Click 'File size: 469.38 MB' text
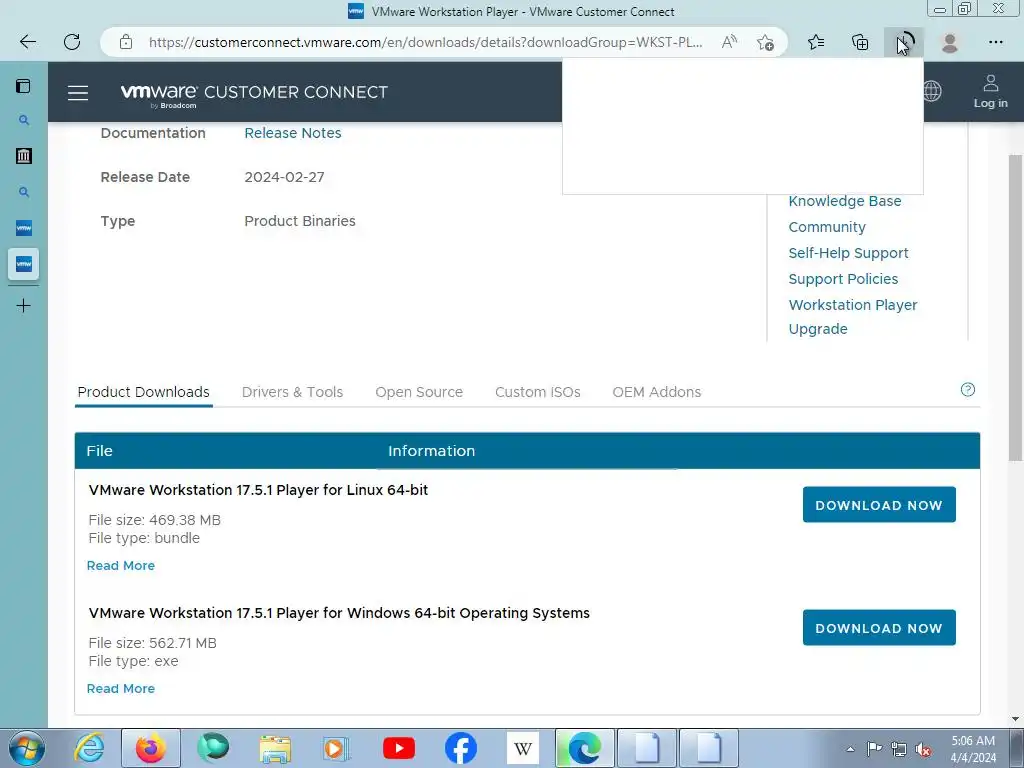Screen dimensions: 1024x768 [155, 520]
